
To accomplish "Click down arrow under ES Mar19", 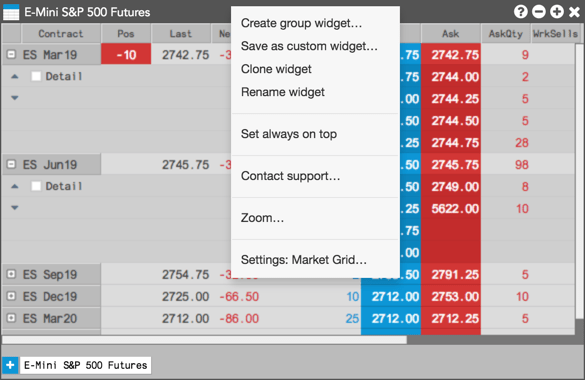I will pyautogui.click(x=15, y=98).
